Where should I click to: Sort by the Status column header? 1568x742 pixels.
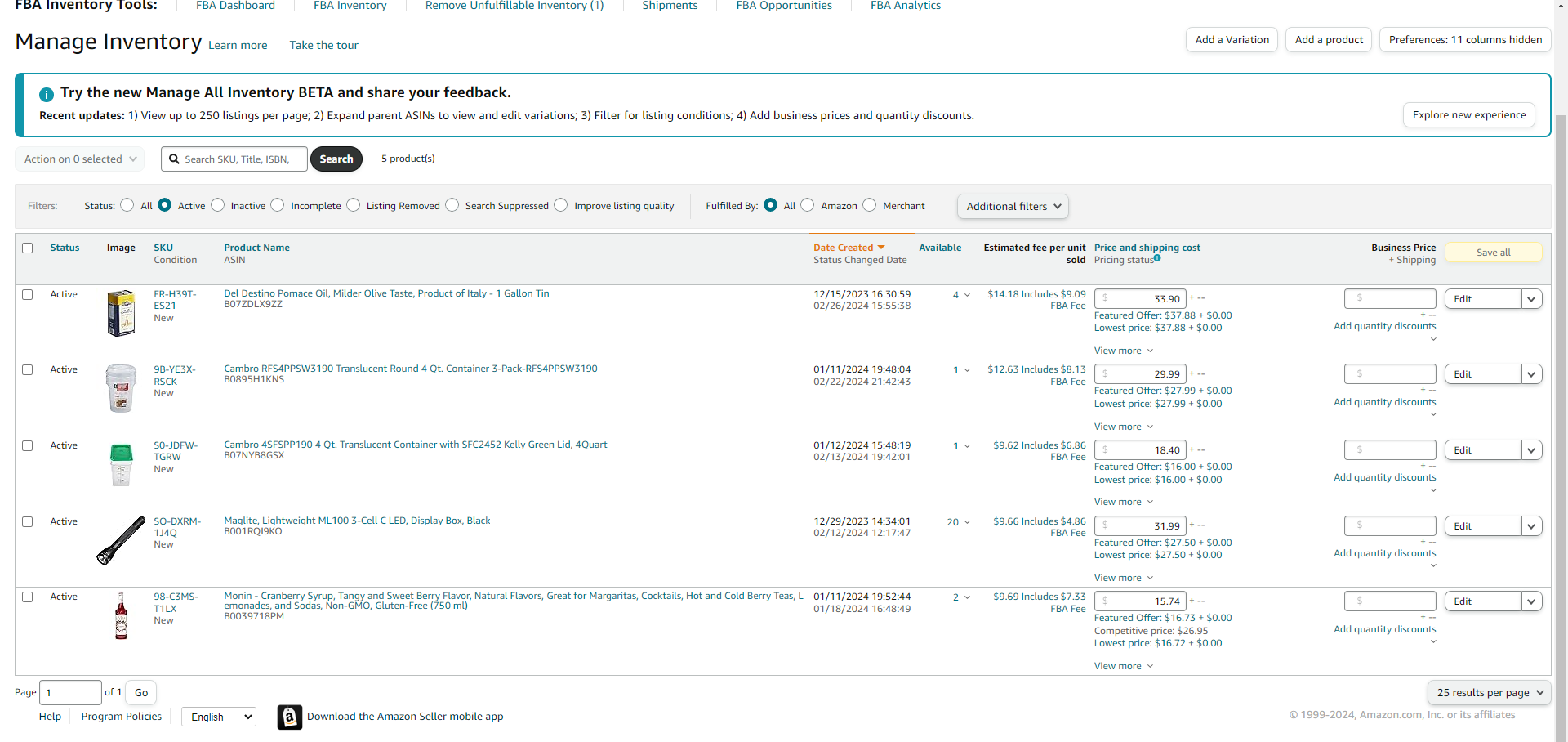(65, 248)
